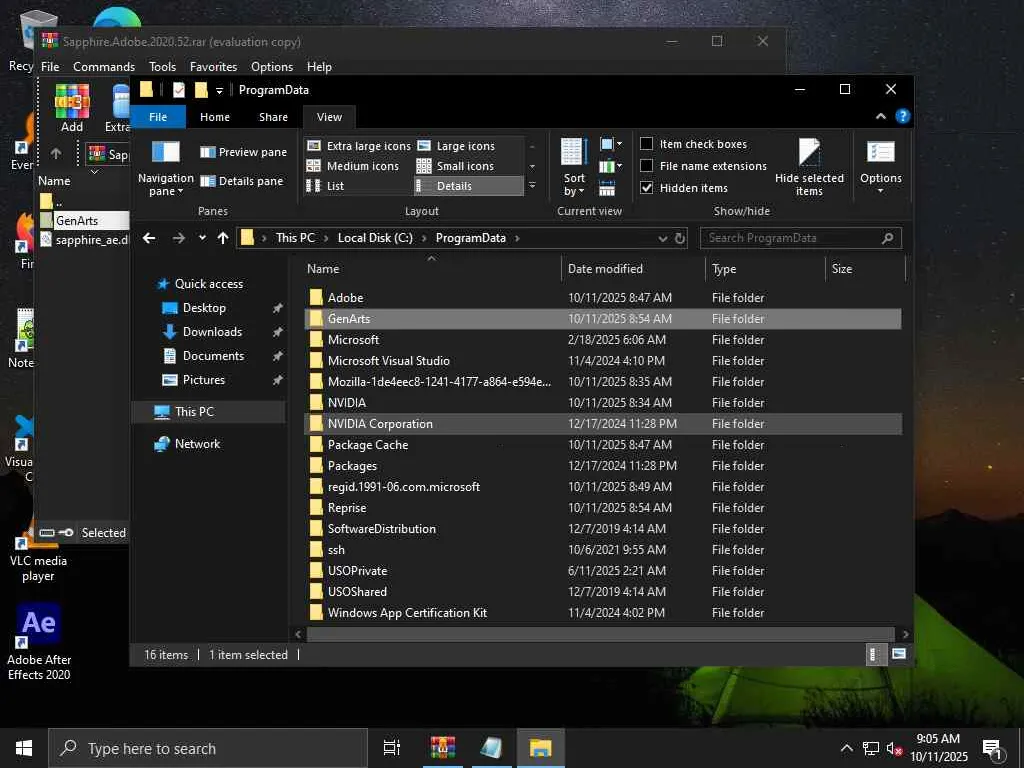Select the Package Cache folder
The width and height of the screenshot is (1024, 768).
coord(603,445)
